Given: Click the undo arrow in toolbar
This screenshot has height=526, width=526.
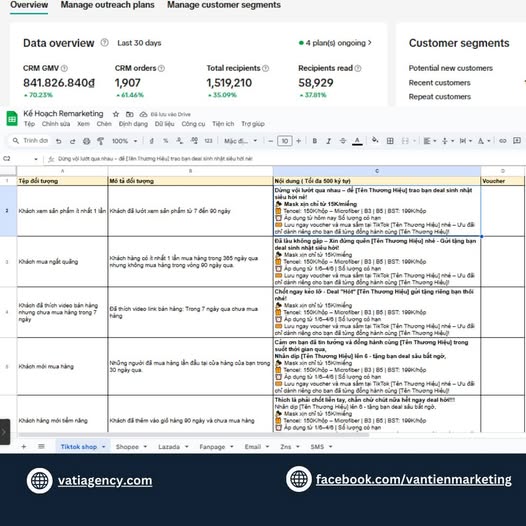Looking at the screenshot, I should (x=59, y=141).
